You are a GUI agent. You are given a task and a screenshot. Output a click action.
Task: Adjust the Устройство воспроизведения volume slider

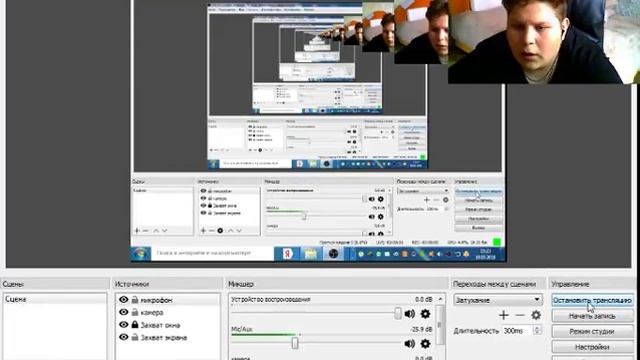click(x=398, y=313)
